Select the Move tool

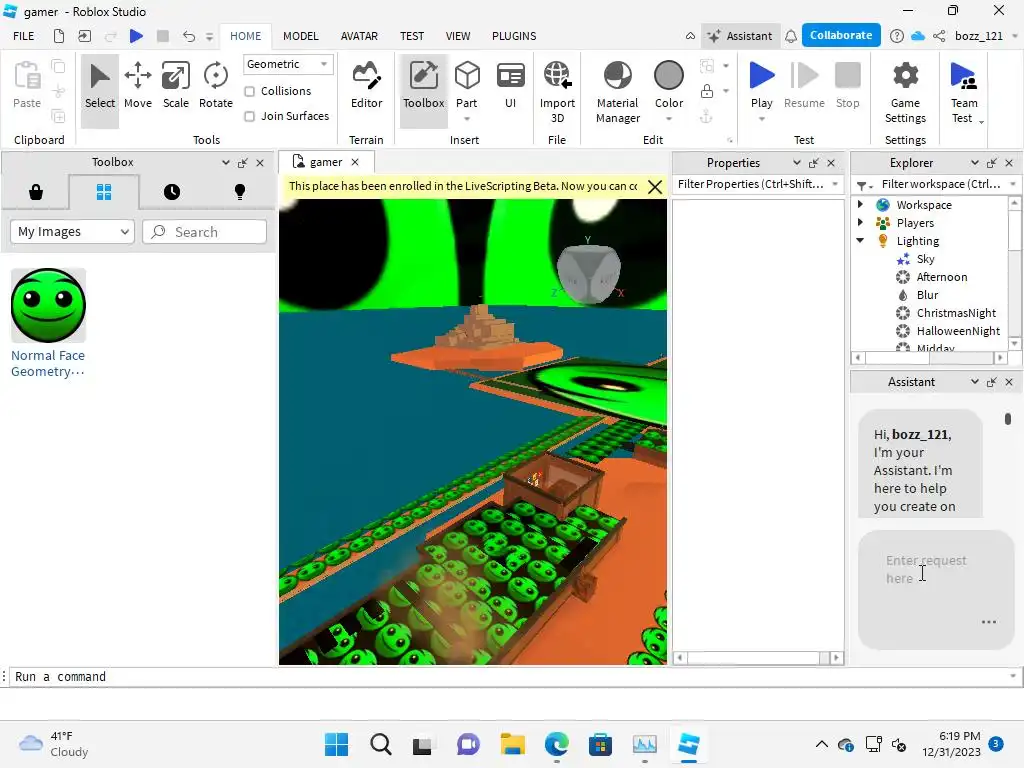(138, 85)
